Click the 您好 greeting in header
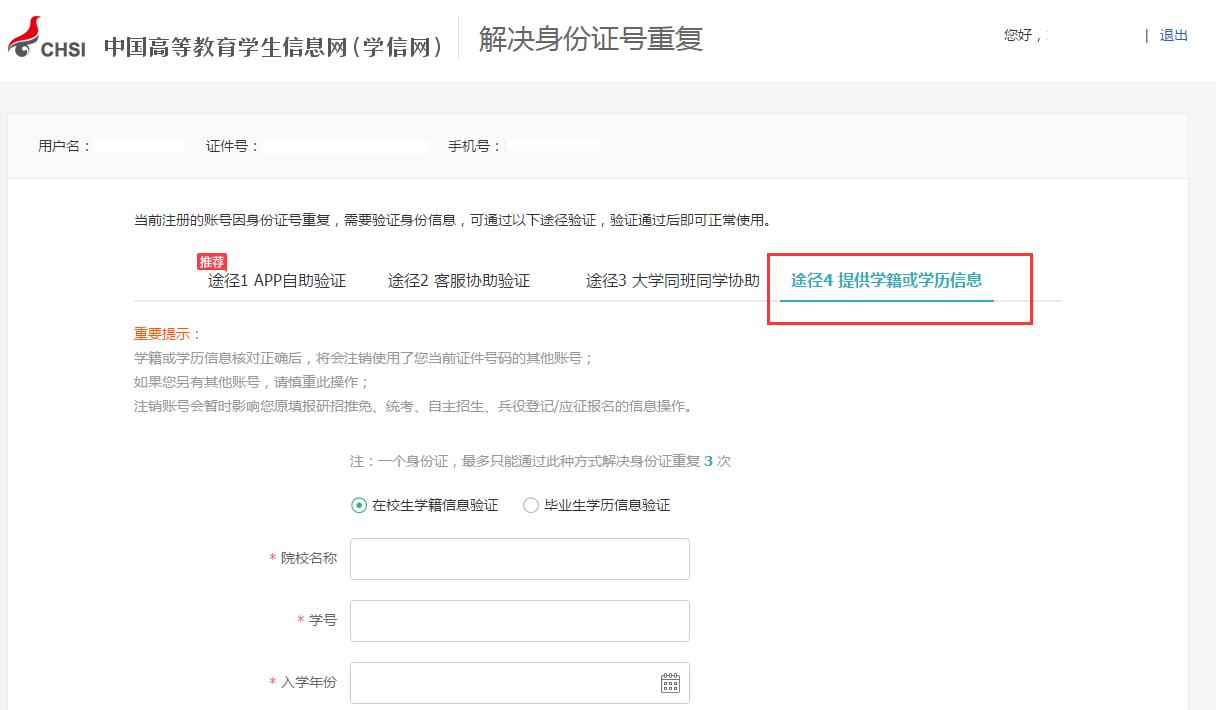This screenshot has height=710, width=1216. [x=1021, y=36]
